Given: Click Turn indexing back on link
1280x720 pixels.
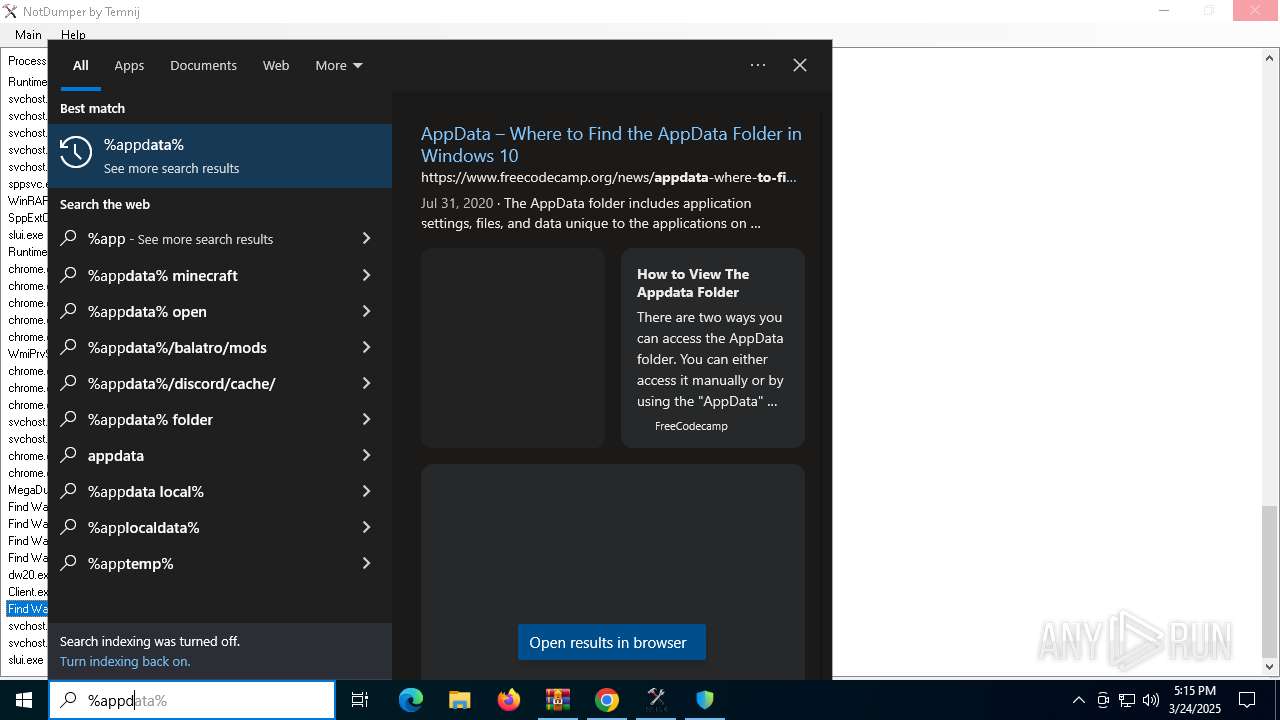Looking at the screenshot, I should coord(125,661).
